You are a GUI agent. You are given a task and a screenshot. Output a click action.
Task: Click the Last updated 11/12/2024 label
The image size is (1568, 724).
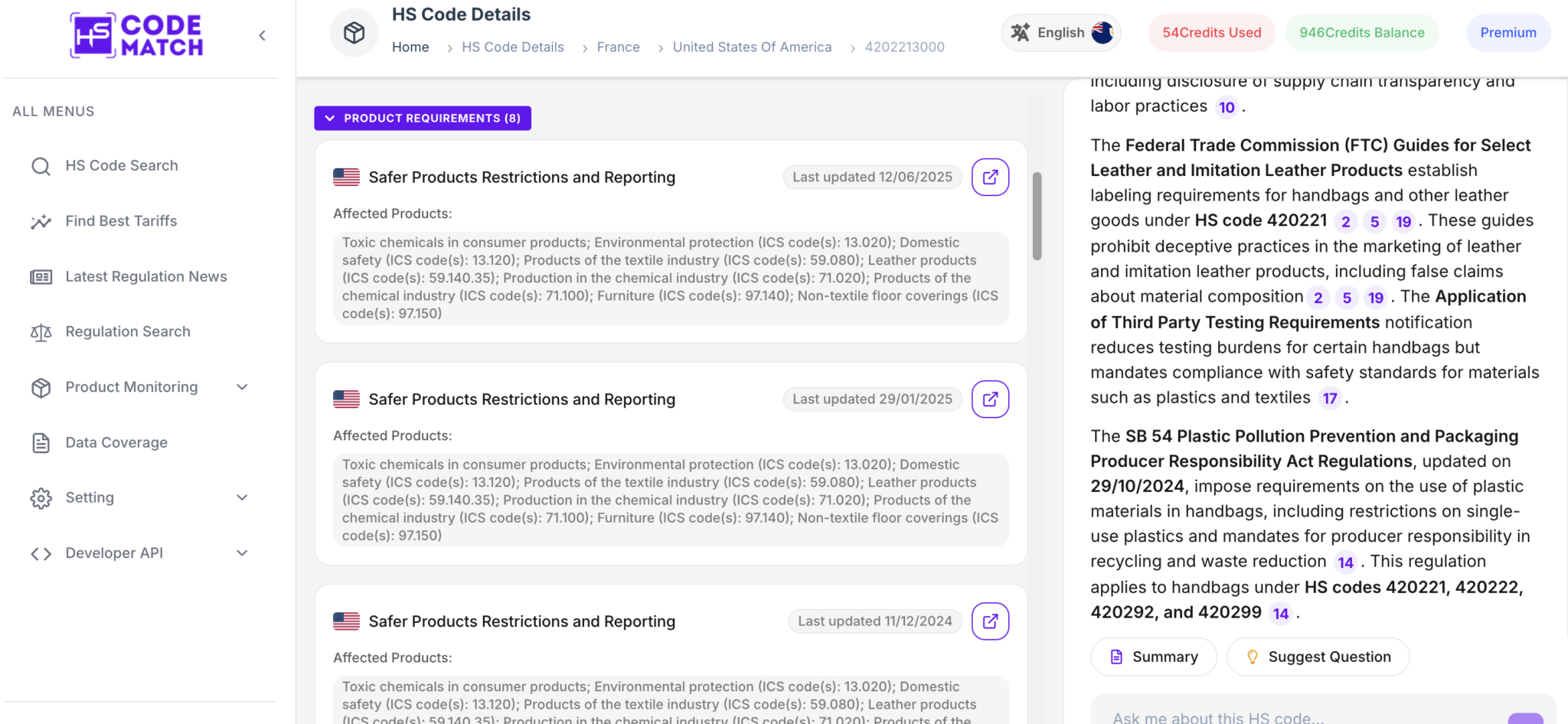click(875, 621)
